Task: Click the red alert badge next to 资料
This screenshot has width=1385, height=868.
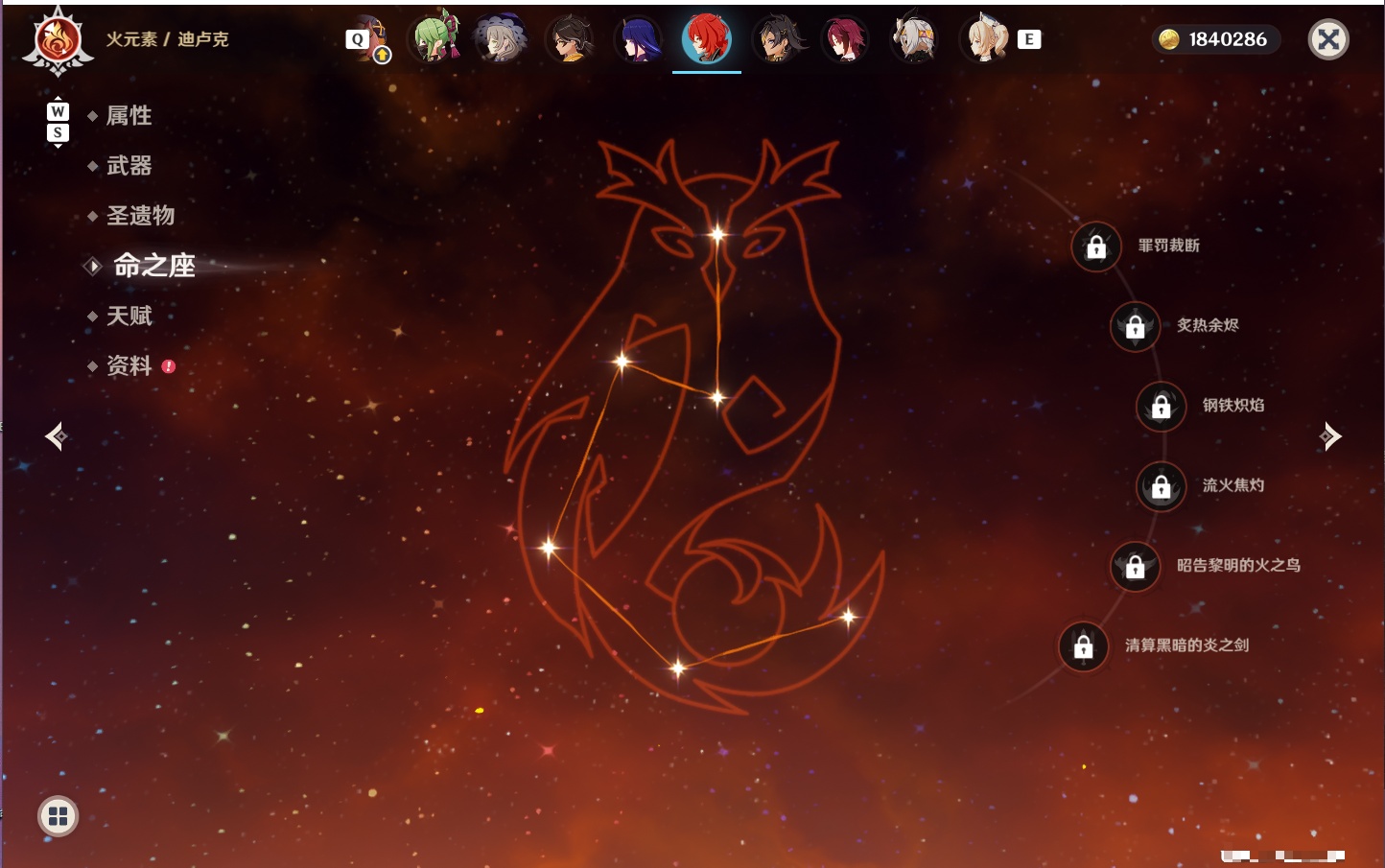Action: [169, 366]
